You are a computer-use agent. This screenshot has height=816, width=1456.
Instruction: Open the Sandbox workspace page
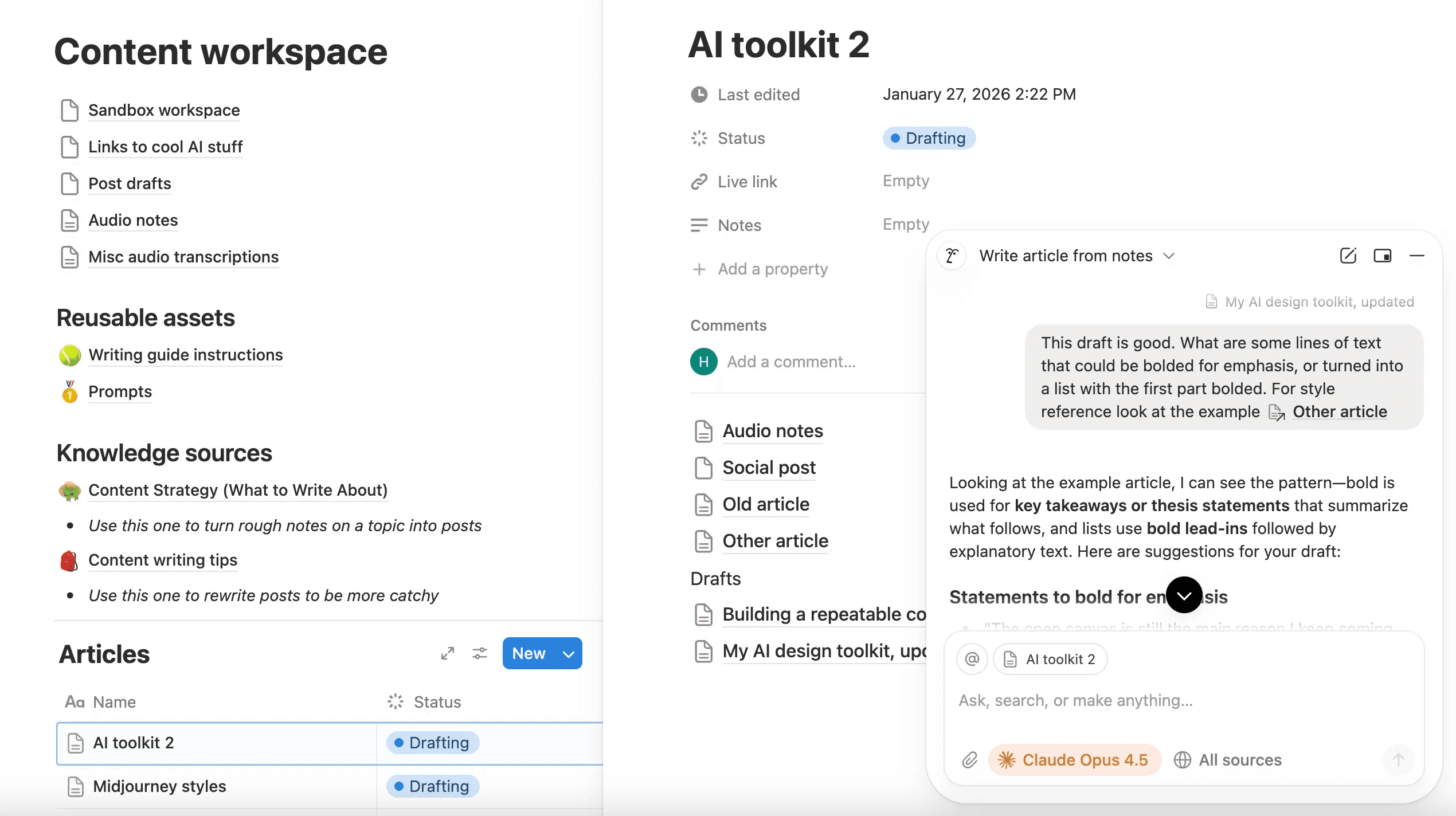[164, 110]
